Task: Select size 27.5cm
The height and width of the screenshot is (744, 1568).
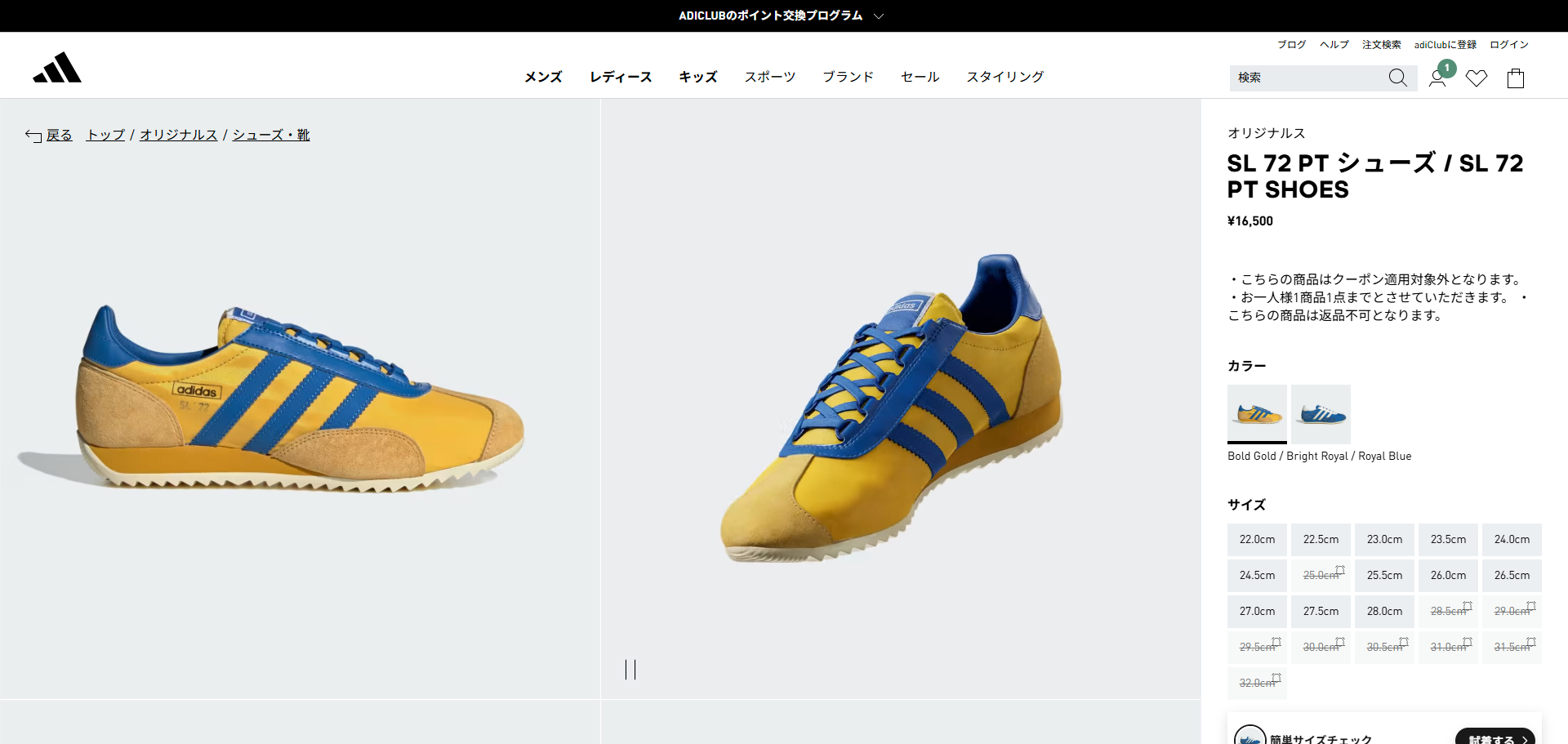Action: (1321, 612)
